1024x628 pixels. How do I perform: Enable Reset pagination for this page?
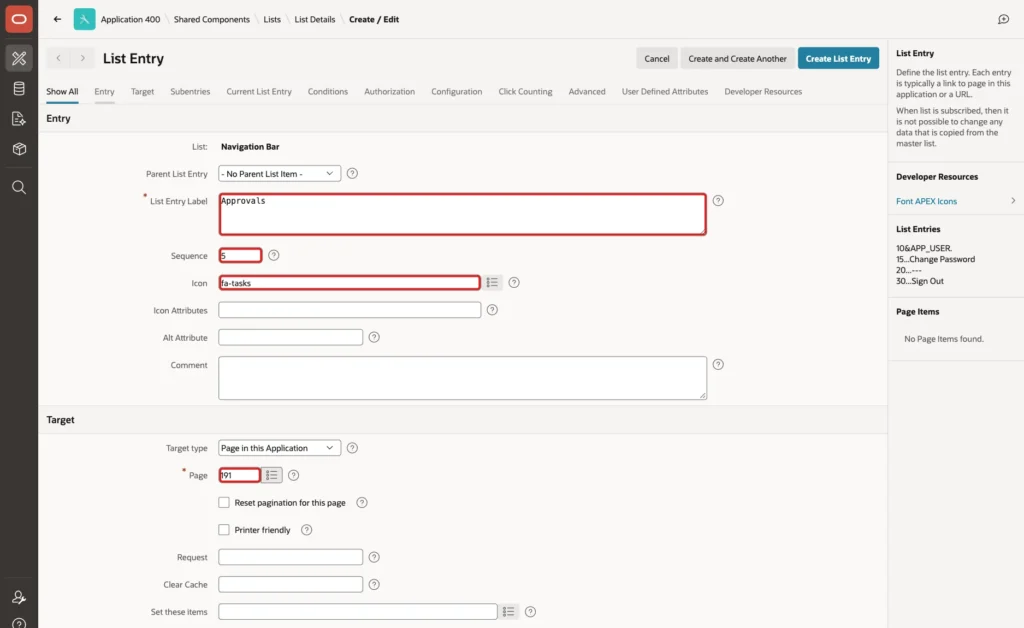224,503
